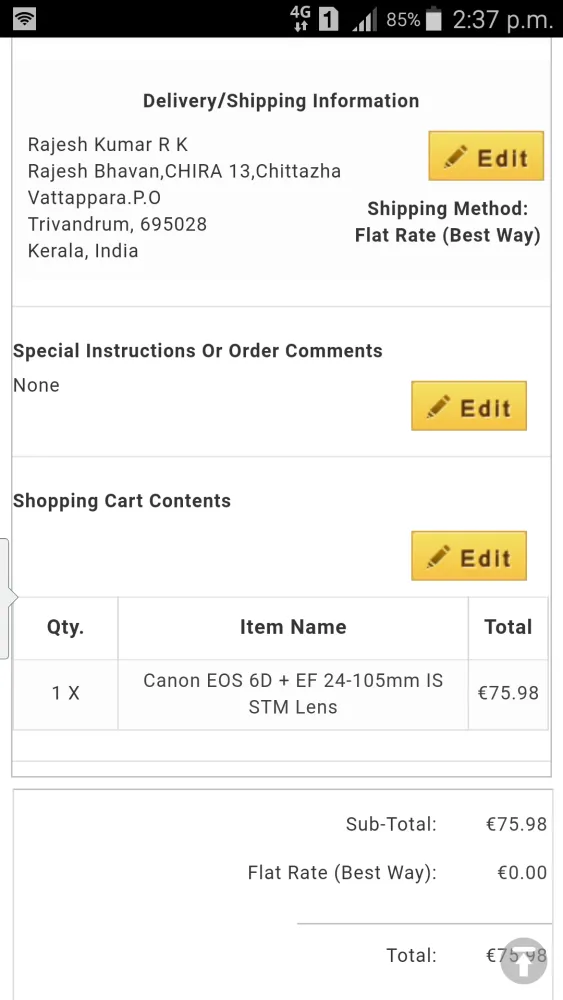Tap the SIM 1 status icon

coord(328,19)
